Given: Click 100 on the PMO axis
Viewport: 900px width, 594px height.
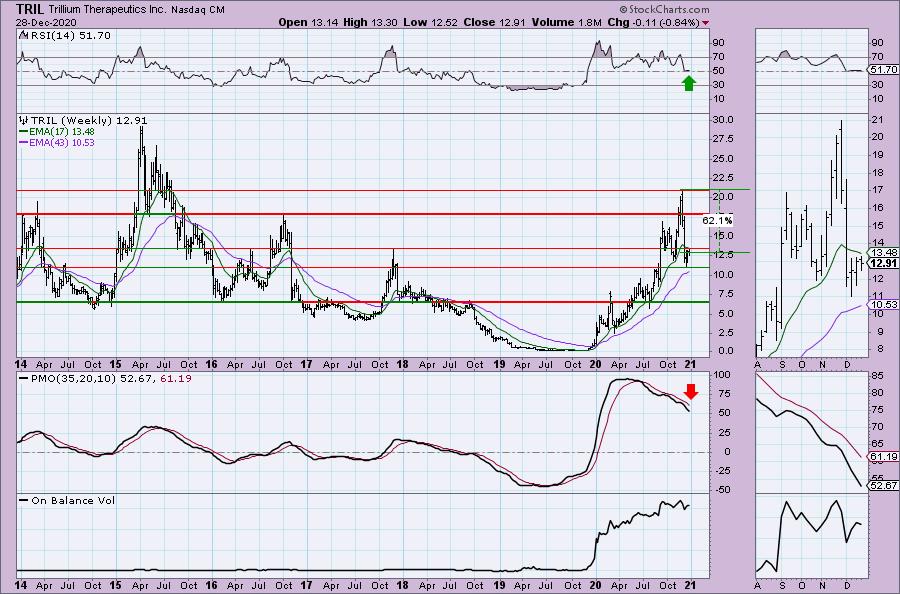Looking at the screenshot, I should click(722, 375).
